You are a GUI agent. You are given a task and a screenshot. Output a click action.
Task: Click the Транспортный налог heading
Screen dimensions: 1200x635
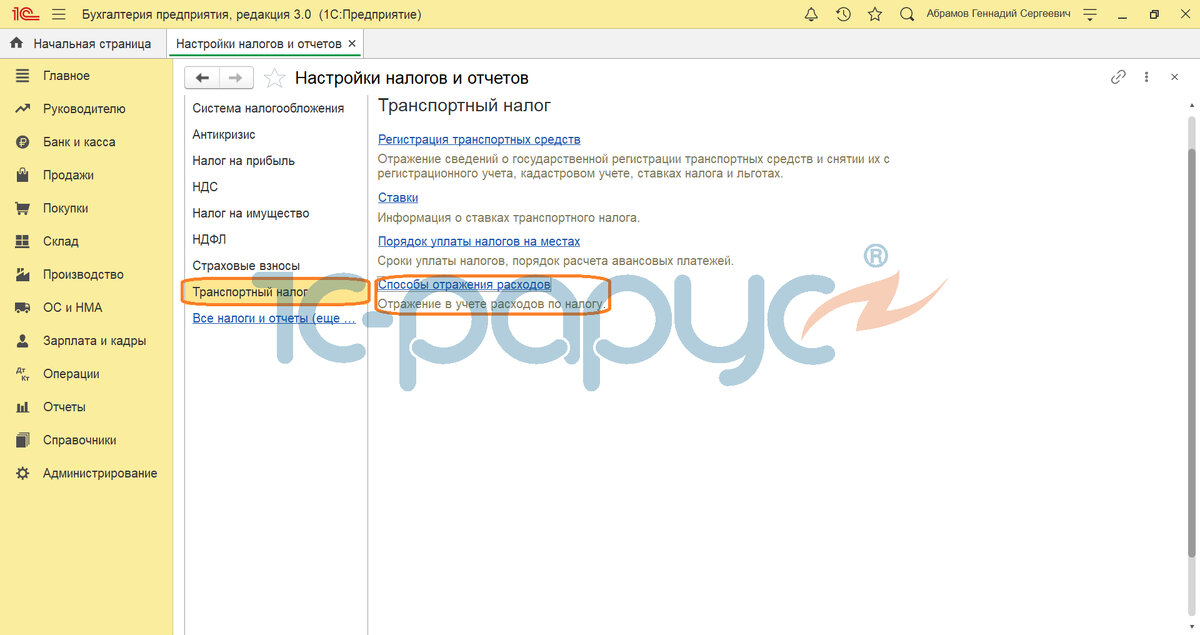tap(465, 105)
